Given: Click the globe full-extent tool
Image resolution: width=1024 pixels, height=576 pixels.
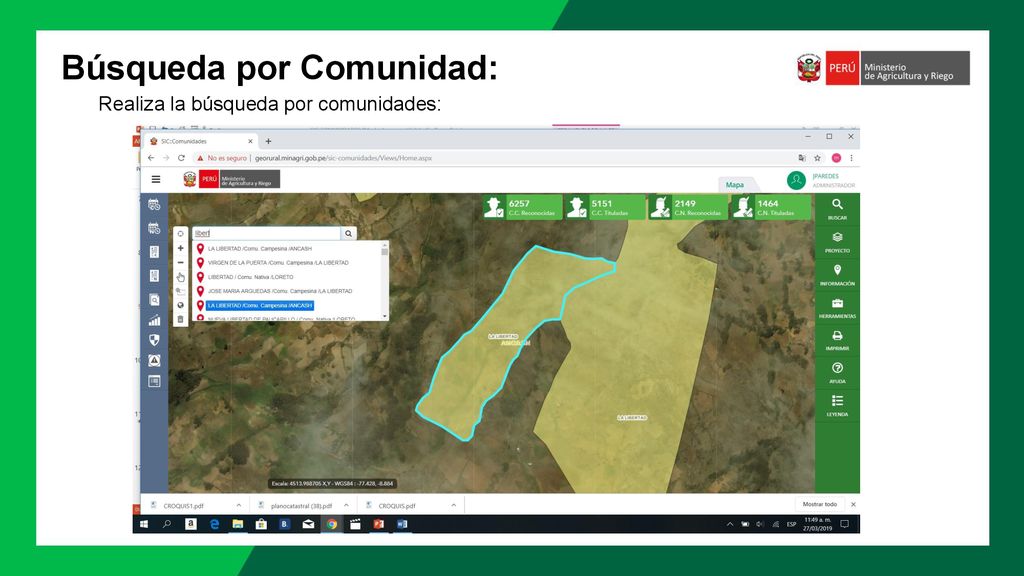Looking at the screenshot, I should click(x=181, y=305).
